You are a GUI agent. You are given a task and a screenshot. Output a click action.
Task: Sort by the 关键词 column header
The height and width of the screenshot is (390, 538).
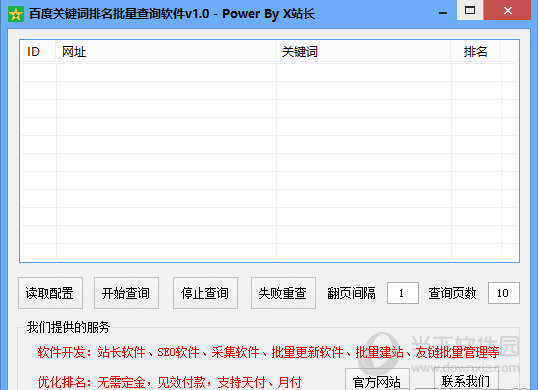363,52
